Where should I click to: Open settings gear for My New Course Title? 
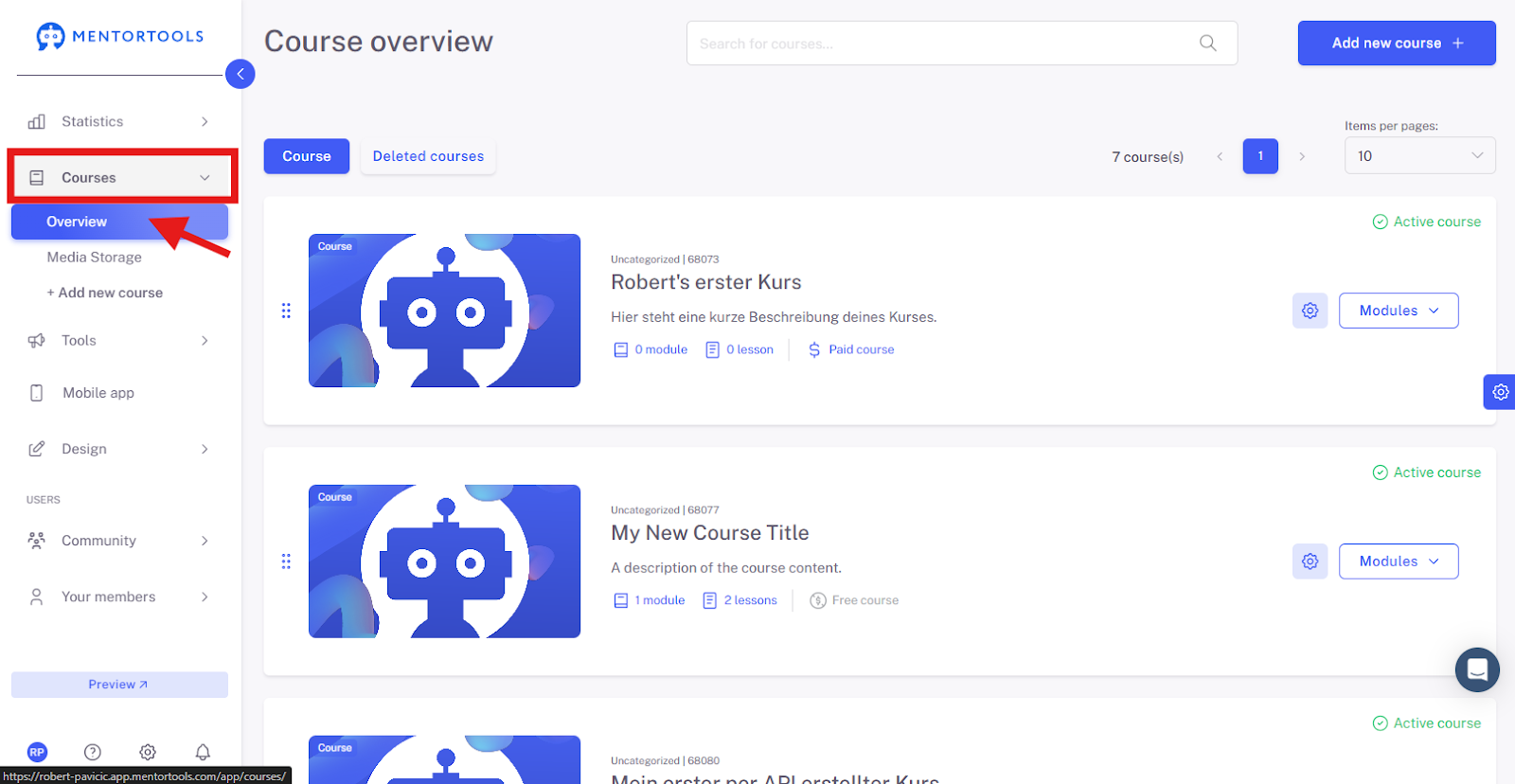[1310, 561]
